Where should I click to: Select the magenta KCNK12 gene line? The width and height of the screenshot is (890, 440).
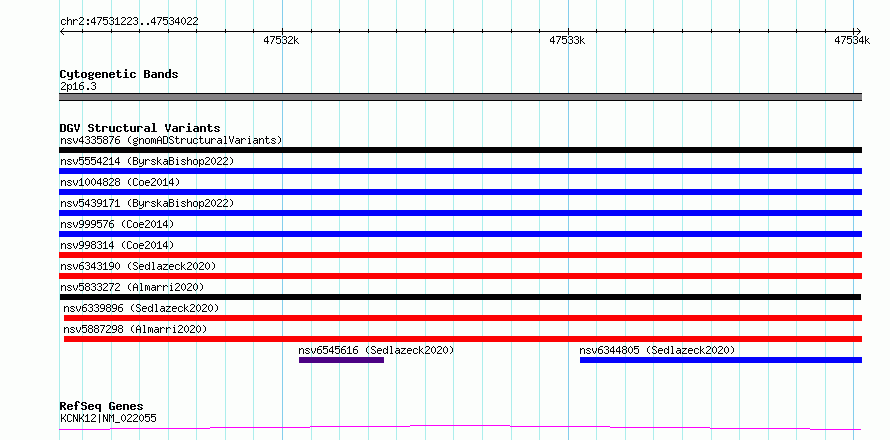[x=460, y=428]
